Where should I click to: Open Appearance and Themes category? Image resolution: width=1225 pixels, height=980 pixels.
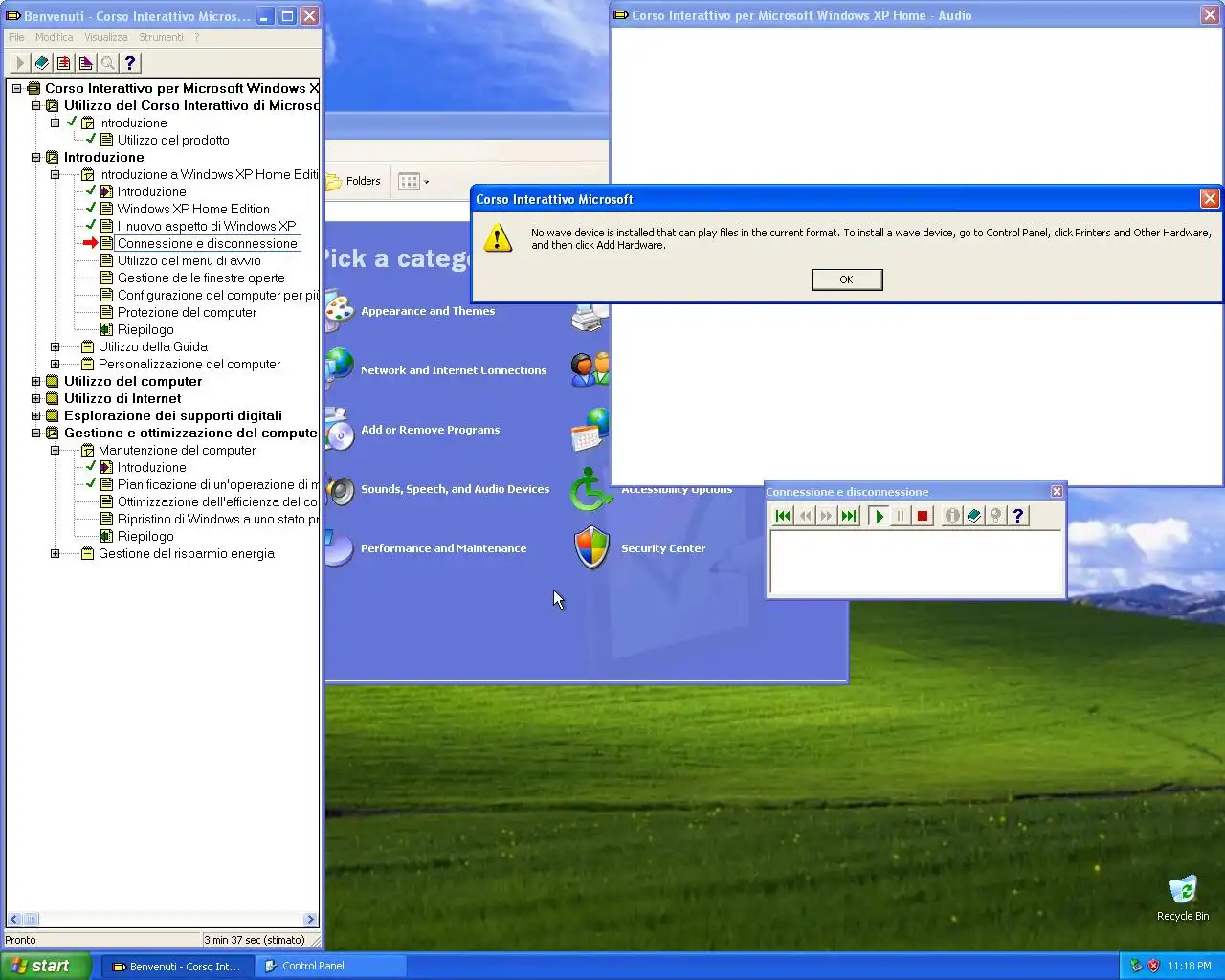pos(428,311)
